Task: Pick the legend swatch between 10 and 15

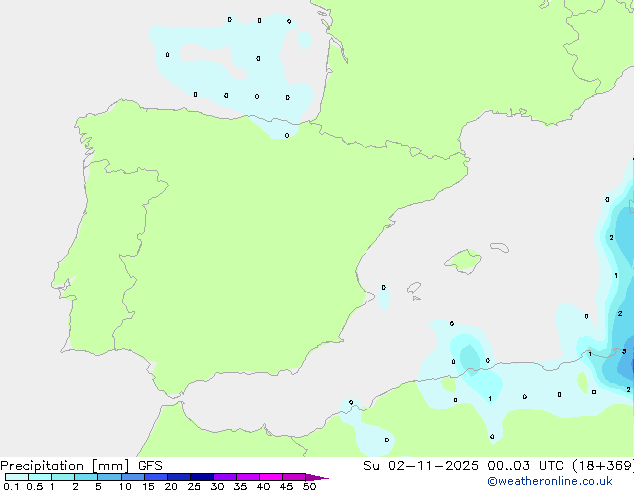Action: pos(133,477)
